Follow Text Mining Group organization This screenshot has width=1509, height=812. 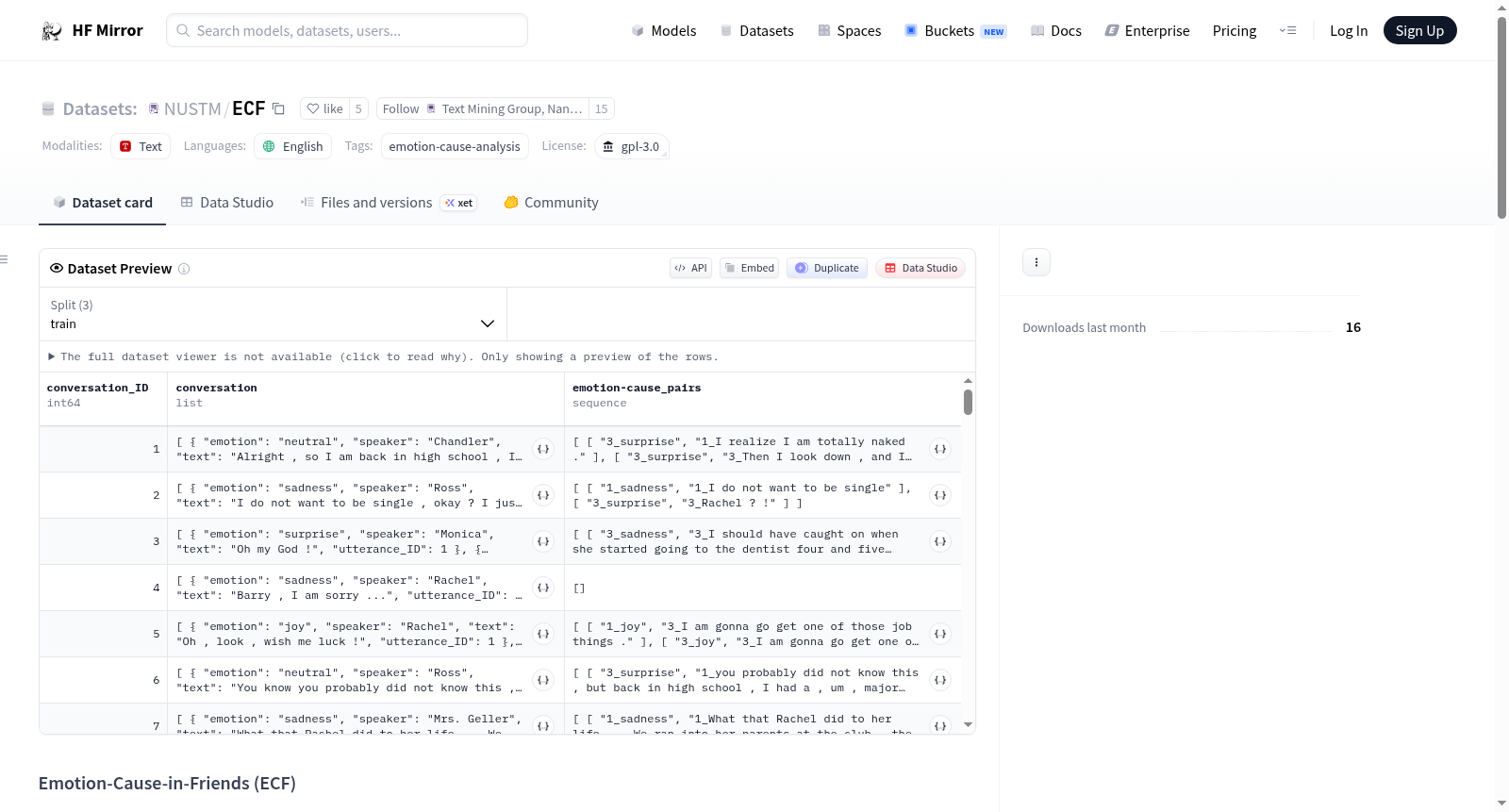[483, 108]
